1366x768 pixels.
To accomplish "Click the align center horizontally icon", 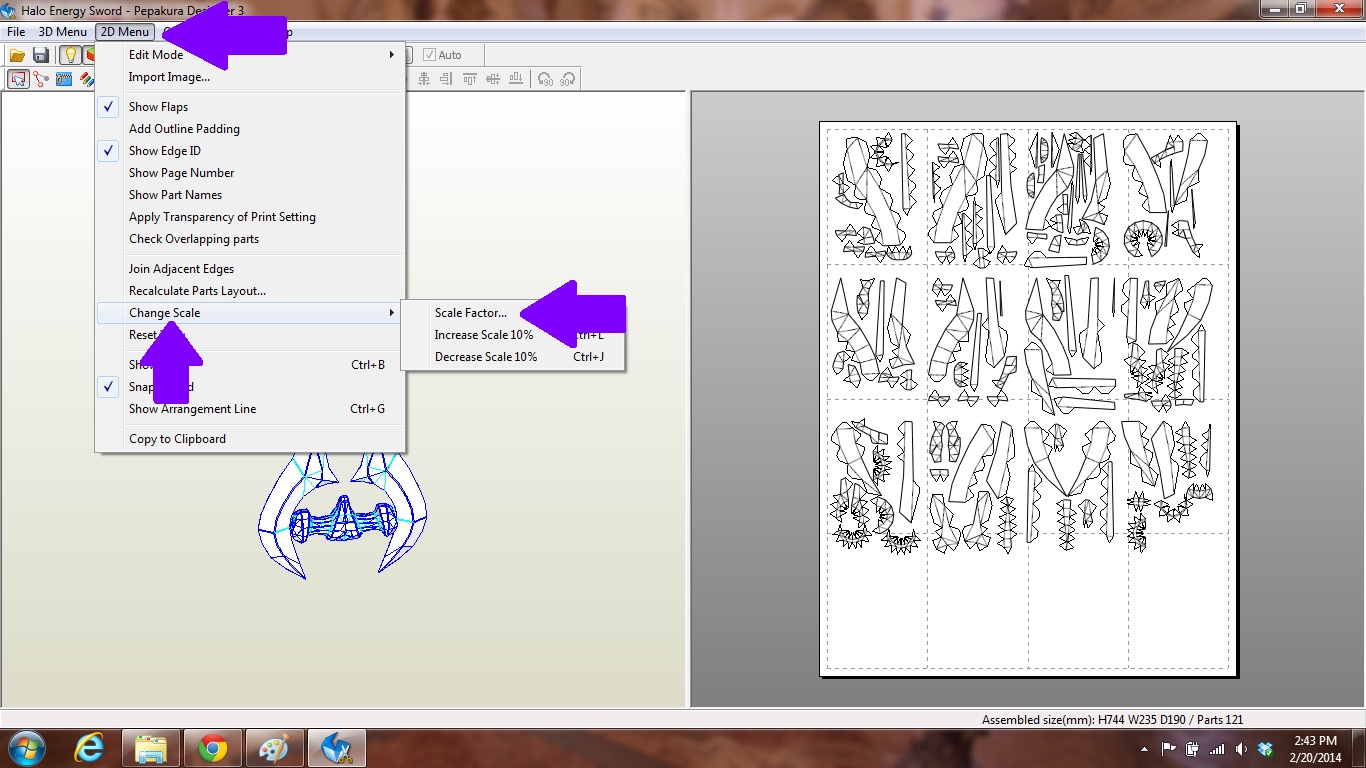I will (x=424, y=79).
